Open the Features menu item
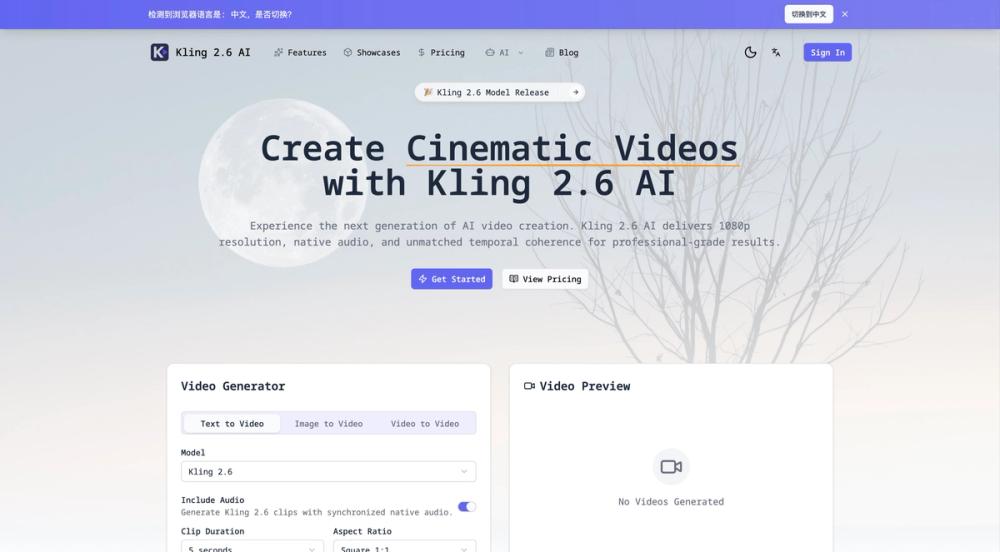Screen dimensions: 1000x552 tap(300, 52)
